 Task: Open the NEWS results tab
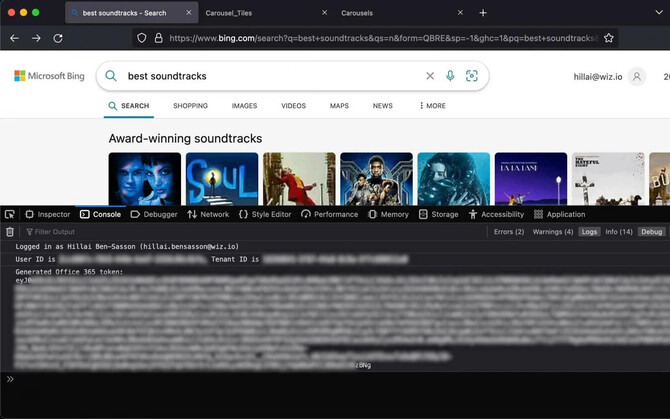(382, 106)
